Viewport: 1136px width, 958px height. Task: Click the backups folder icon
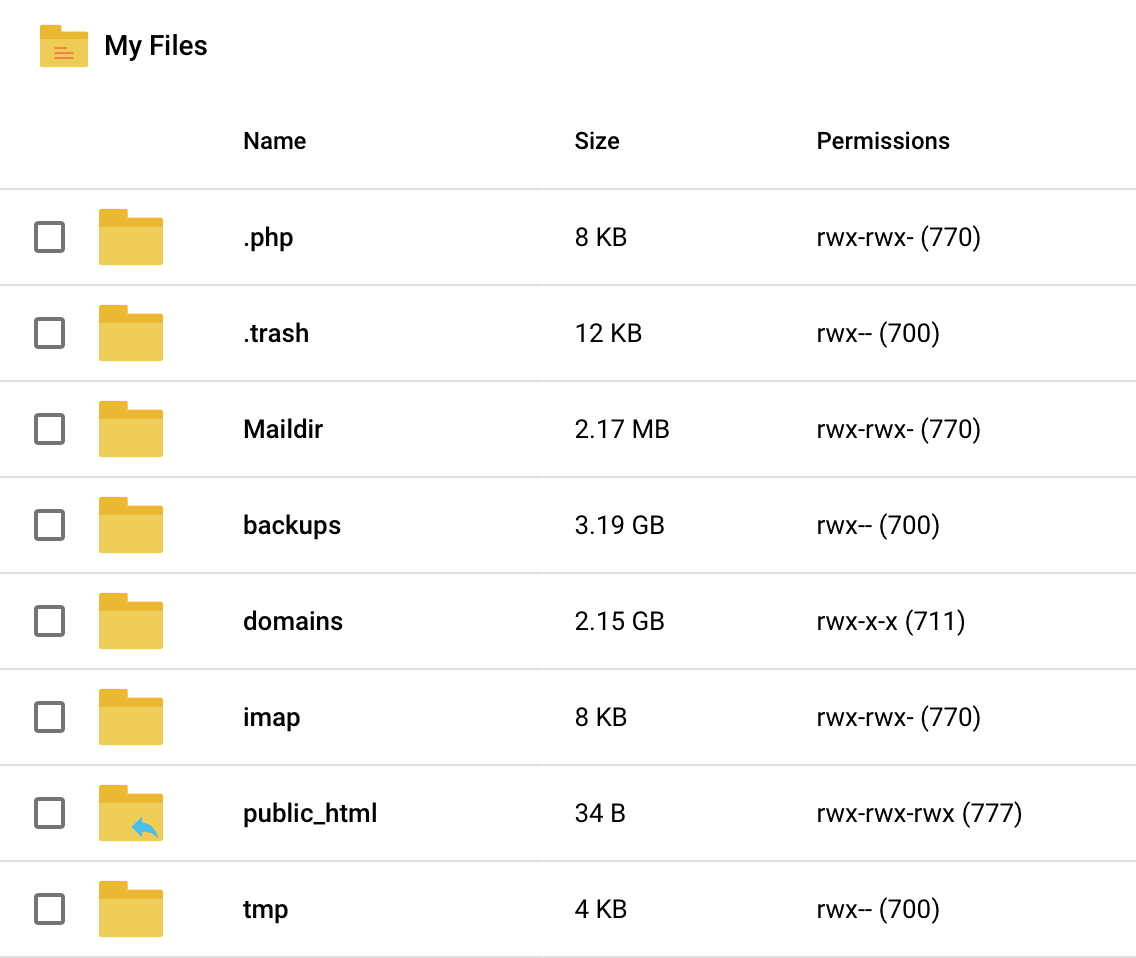(130, 525)
